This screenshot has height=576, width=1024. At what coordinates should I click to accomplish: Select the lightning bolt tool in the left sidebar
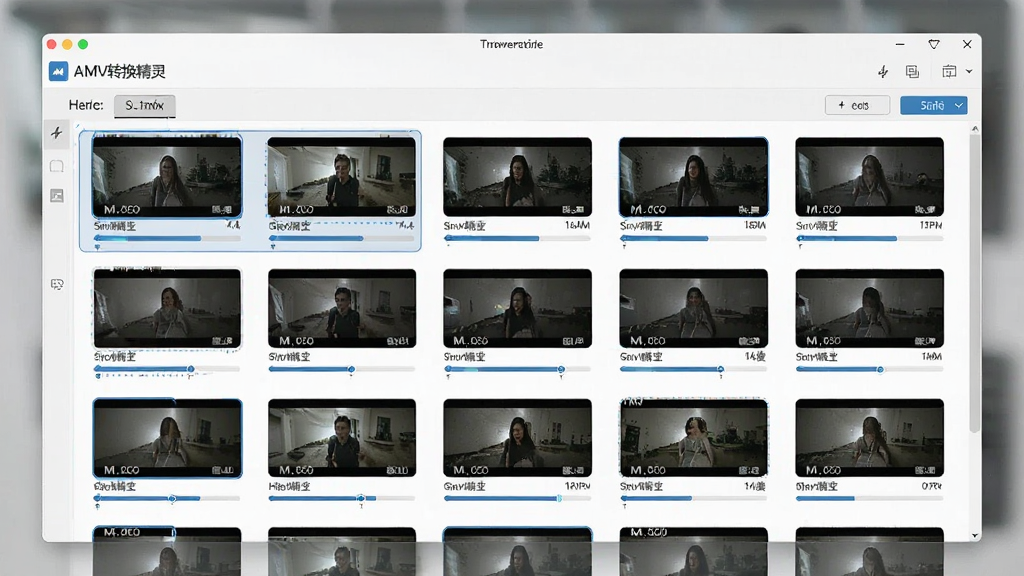click(57, 133)
